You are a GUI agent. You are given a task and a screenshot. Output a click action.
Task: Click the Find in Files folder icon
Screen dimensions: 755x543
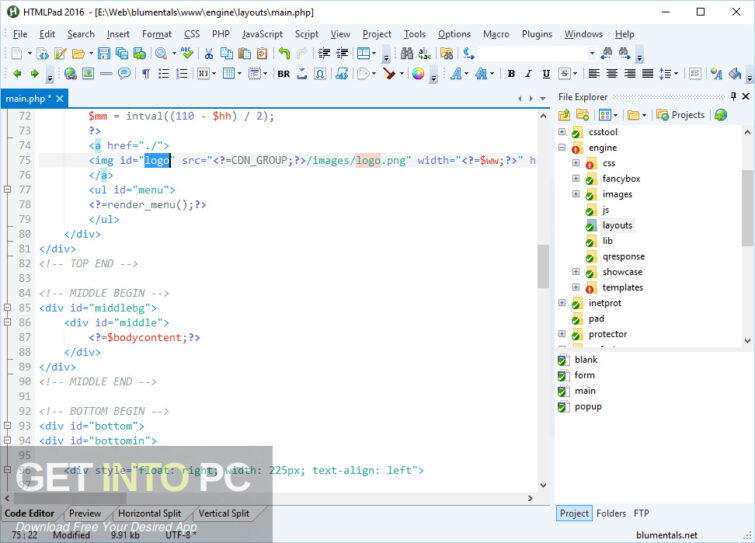click(446, 53)
